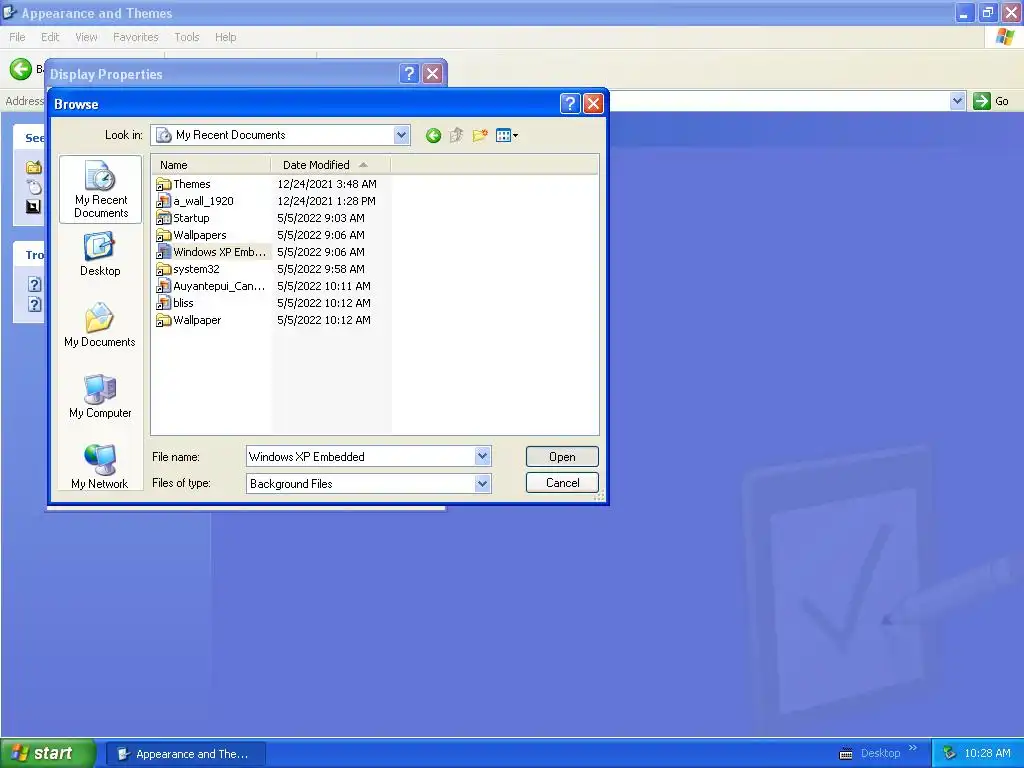Select the Themes folder icon
Viewport: 1024px width, 768px height.
point(163,184)
